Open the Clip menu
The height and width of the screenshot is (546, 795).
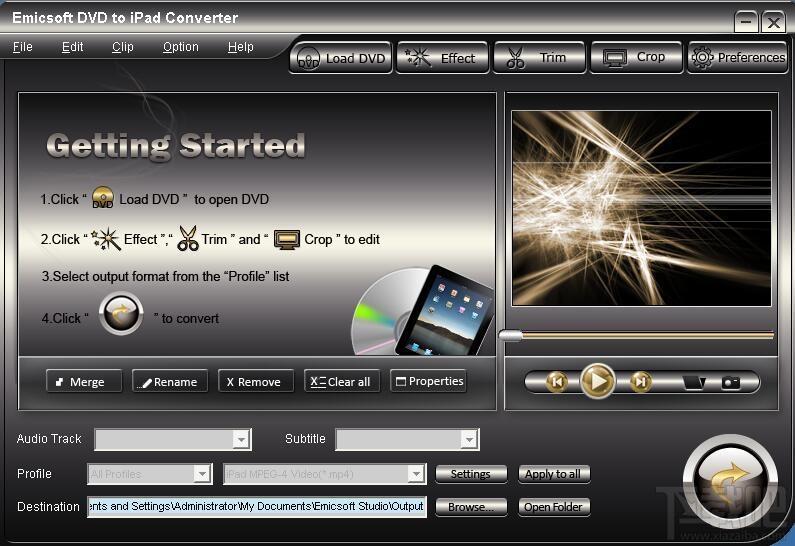123,47
